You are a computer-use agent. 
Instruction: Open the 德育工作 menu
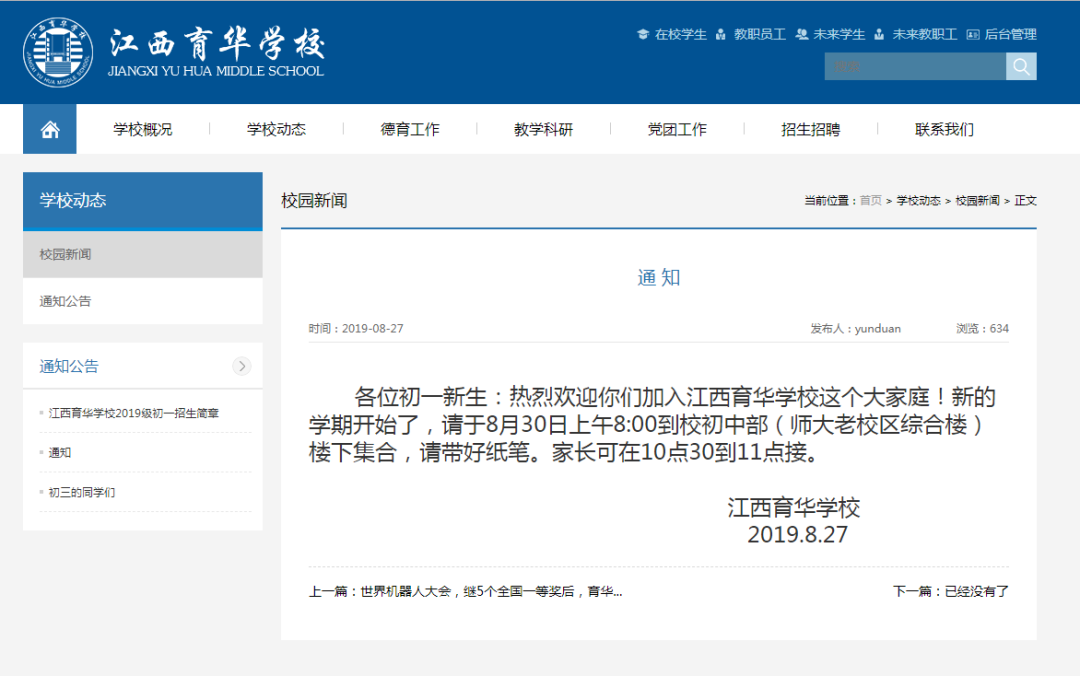(x=410, y=129)
